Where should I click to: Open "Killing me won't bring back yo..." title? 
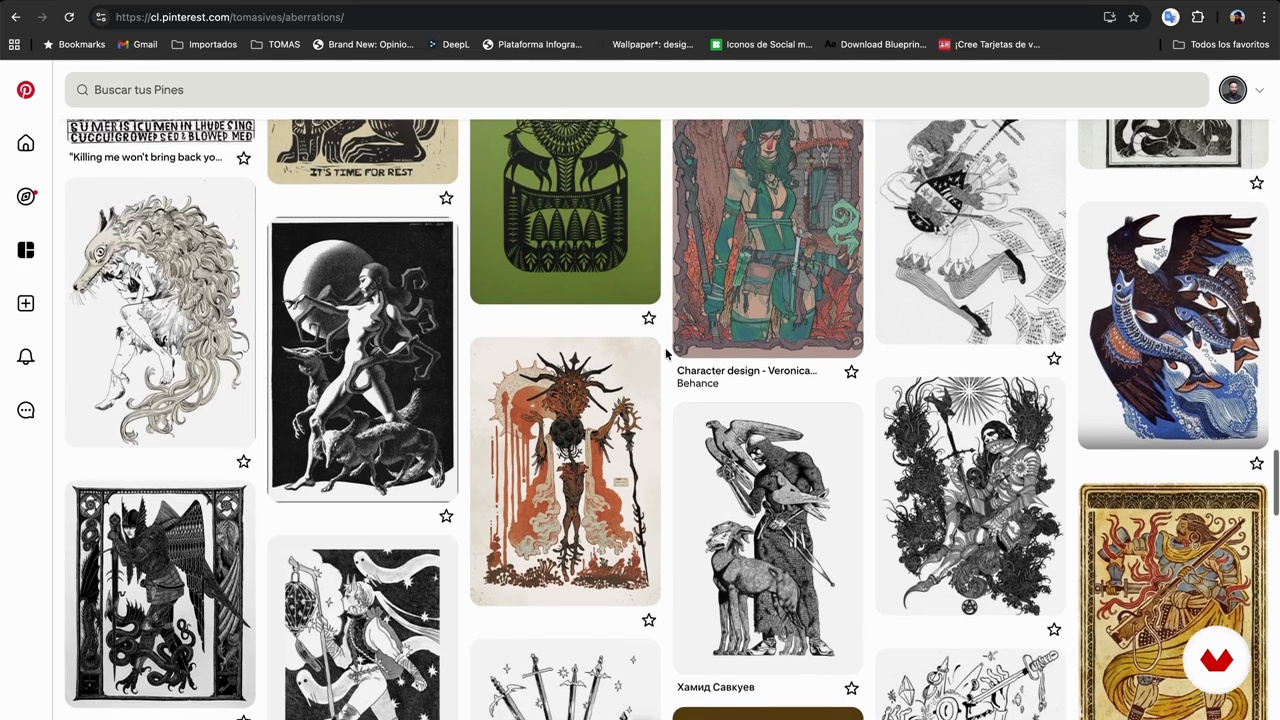[x=146, y=157]
